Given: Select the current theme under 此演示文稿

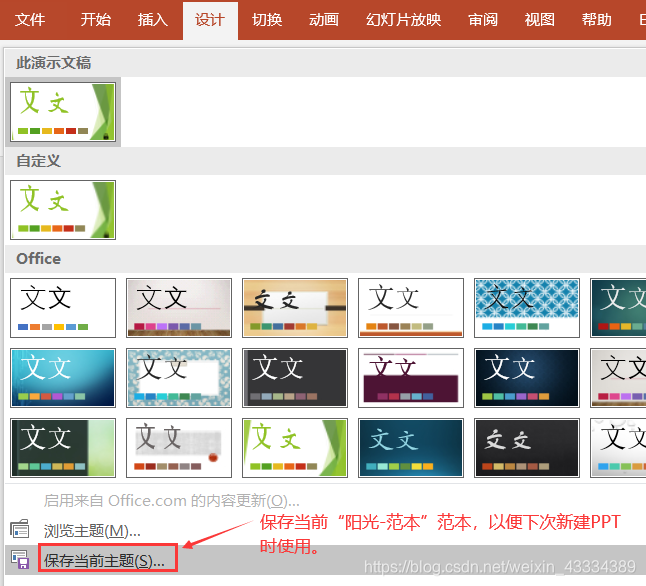Looking at the screenshot, I should coord(63,112).
